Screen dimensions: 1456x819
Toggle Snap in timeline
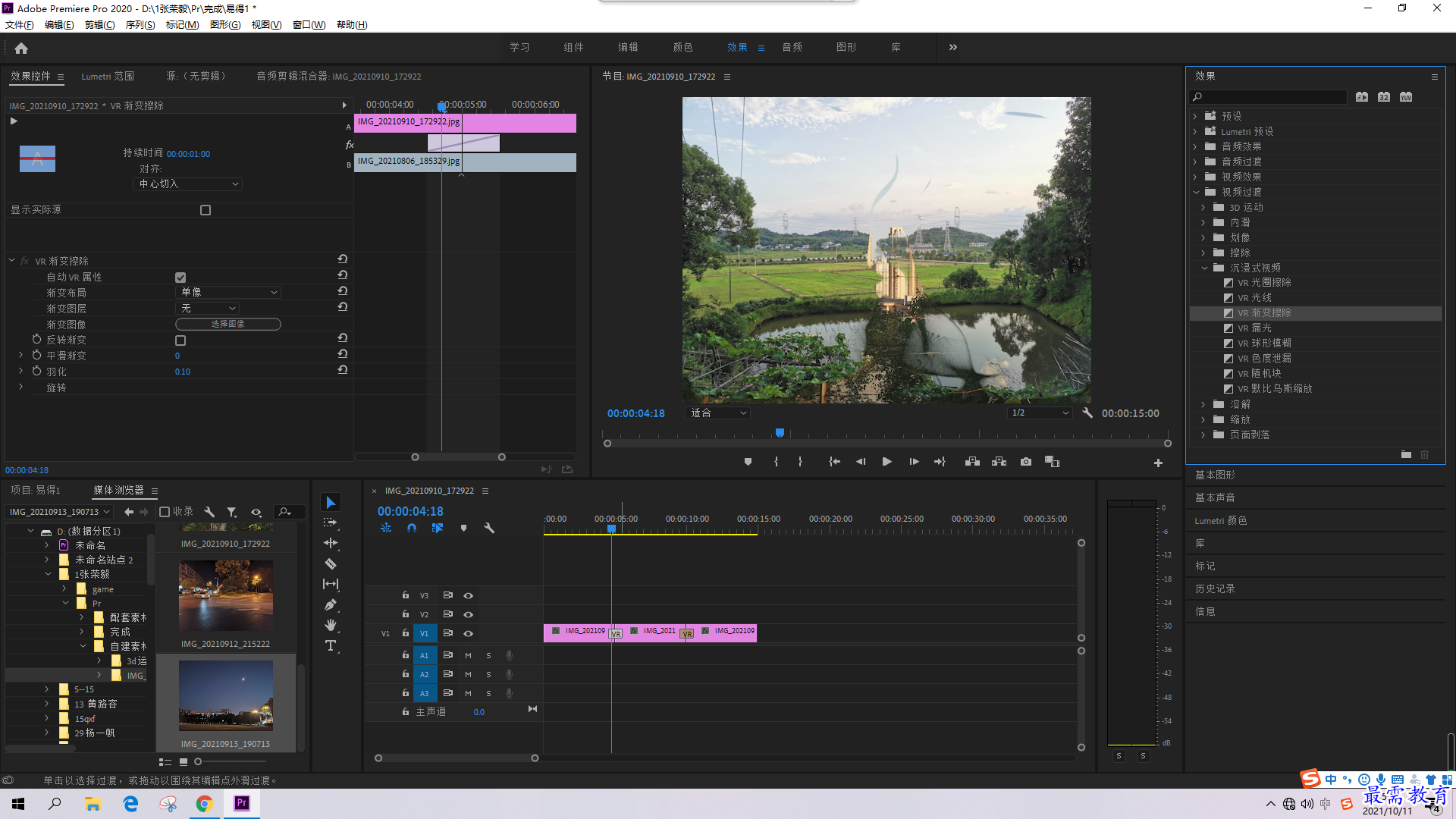411,528
